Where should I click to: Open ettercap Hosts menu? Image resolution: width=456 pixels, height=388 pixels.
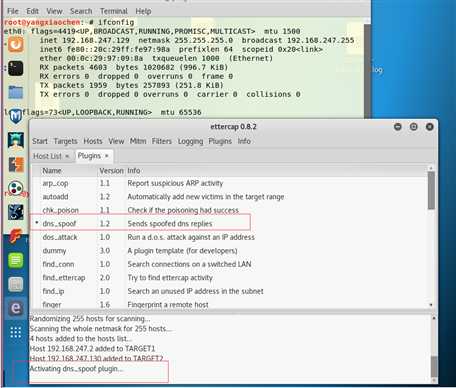coord(93,141)
